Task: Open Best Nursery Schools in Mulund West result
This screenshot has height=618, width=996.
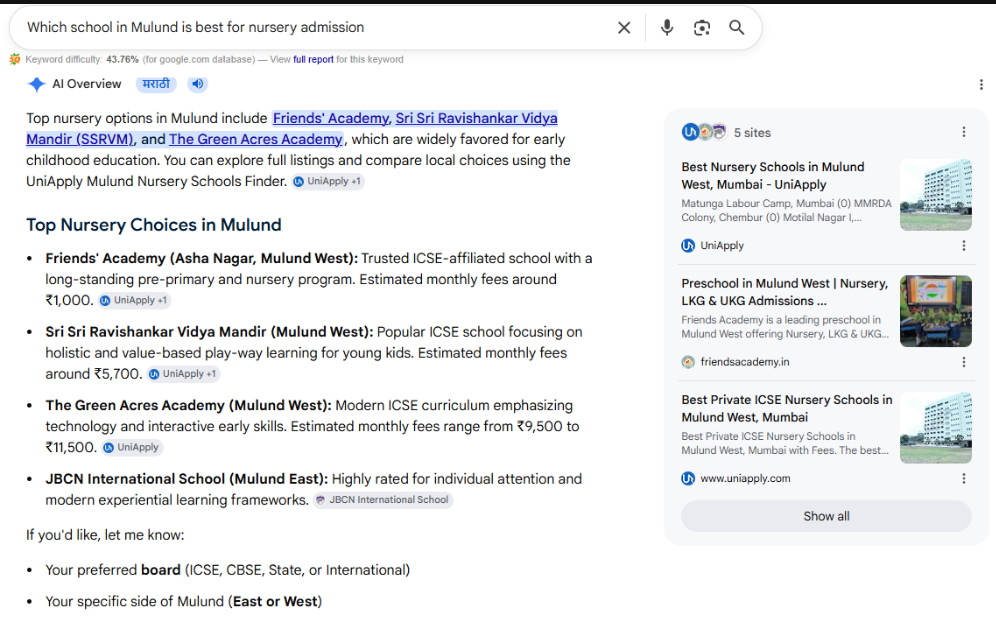Action: 772,176
